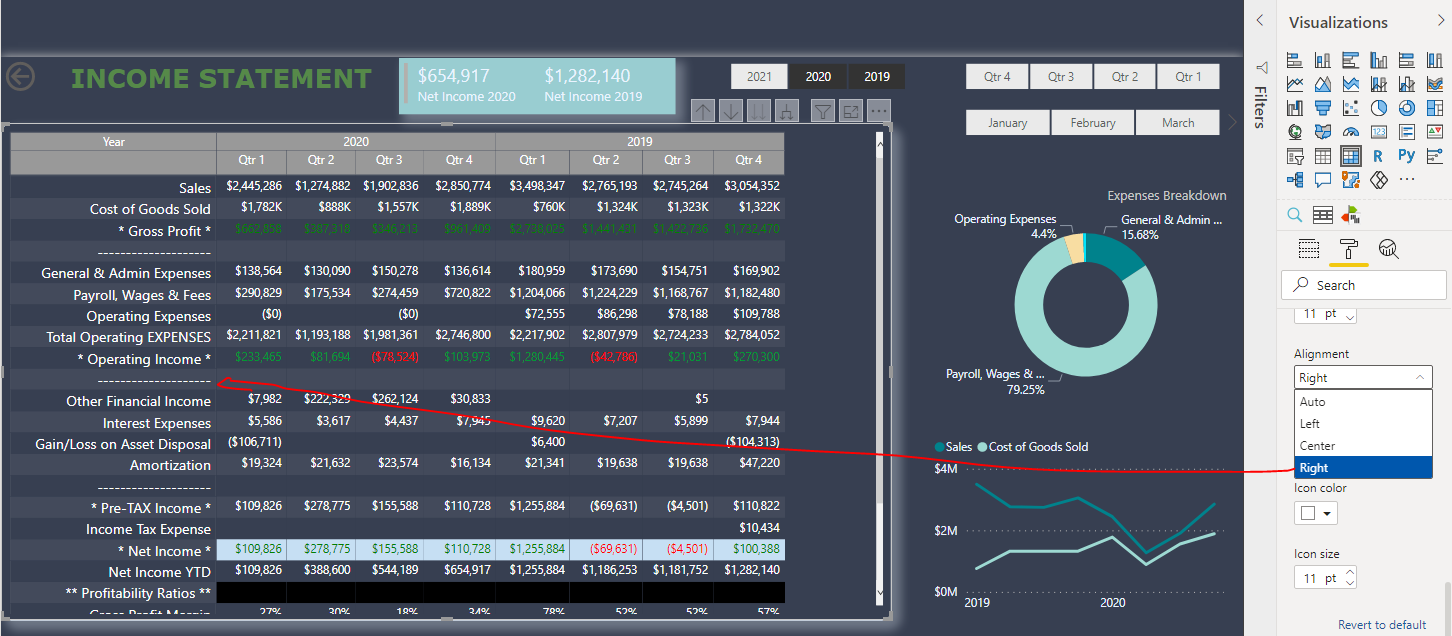The height and width of the screenshot is (636, 1452).
Task: Click the Net Income 2020 card
Action: point(467,85)
